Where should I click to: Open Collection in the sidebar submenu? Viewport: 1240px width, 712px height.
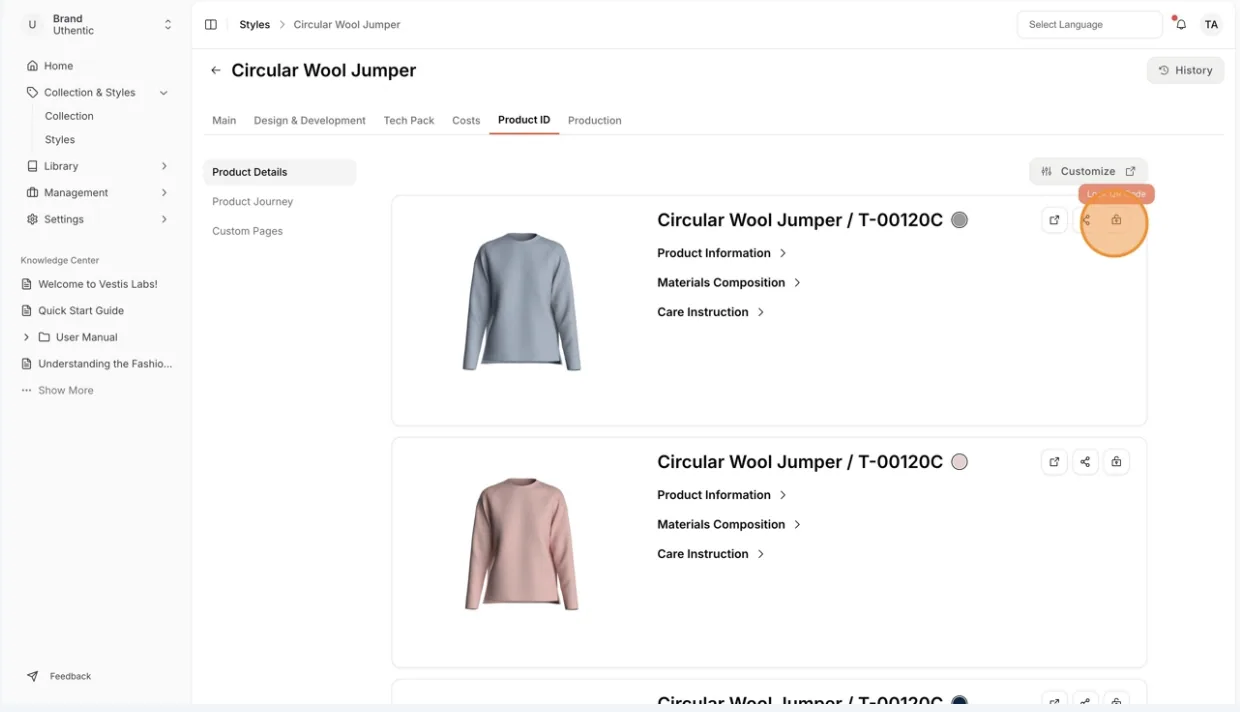pos(69,117)
